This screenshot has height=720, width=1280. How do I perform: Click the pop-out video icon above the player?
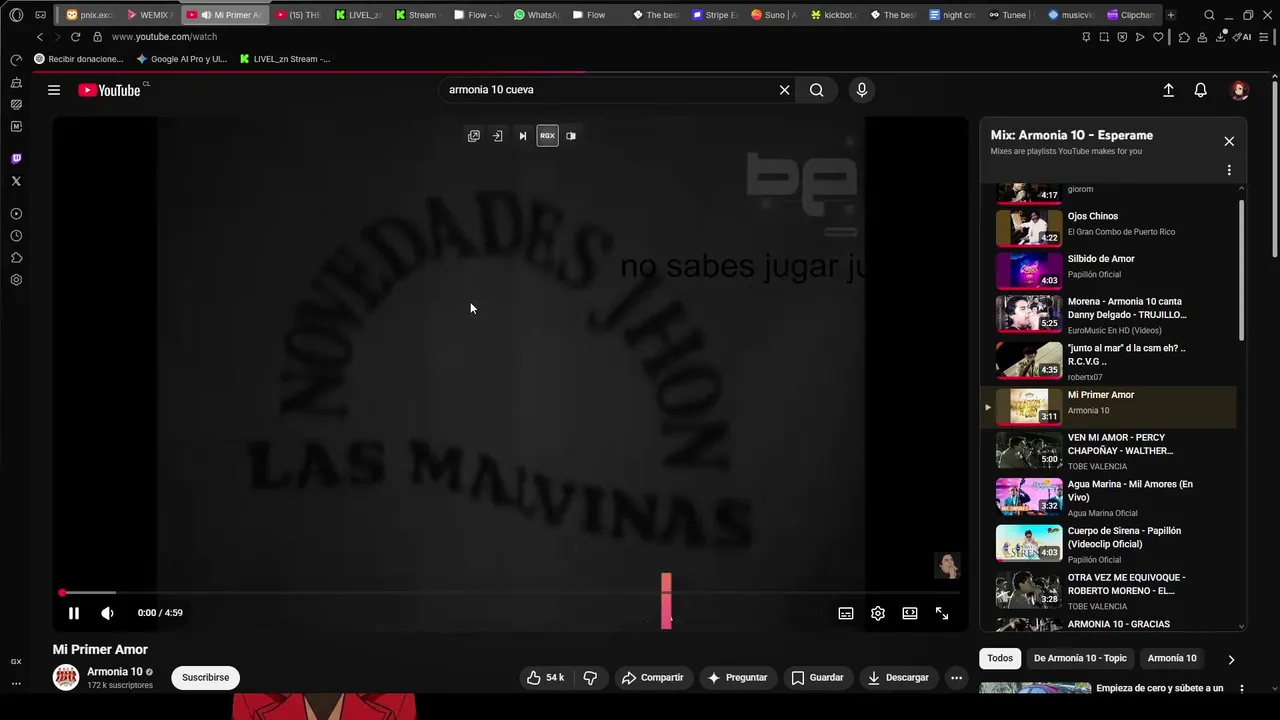474,136
